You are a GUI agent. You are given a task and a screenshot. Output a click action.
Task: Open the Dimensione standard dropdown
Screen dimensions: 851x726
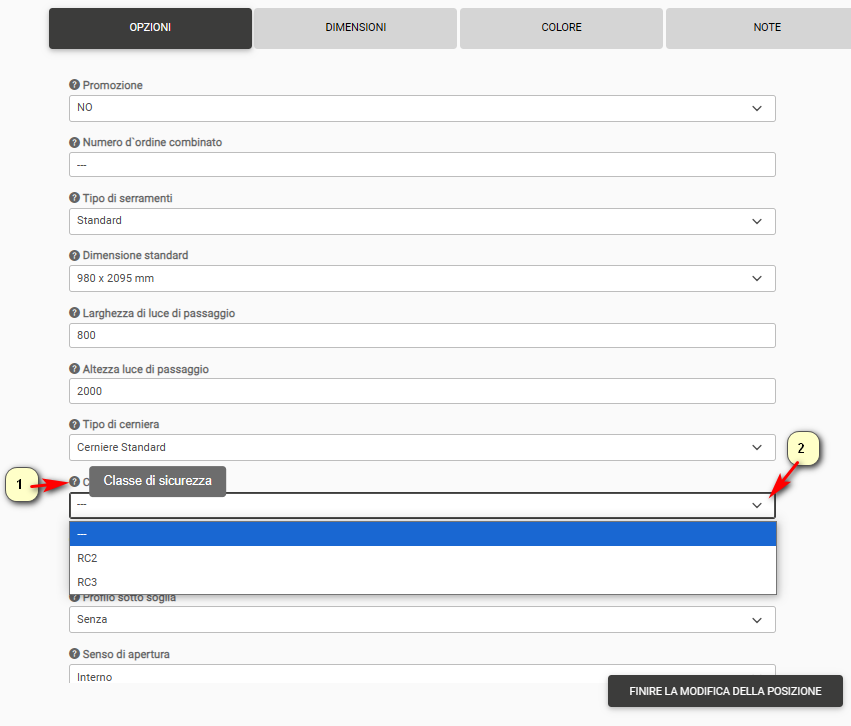(x=422, y=278)
